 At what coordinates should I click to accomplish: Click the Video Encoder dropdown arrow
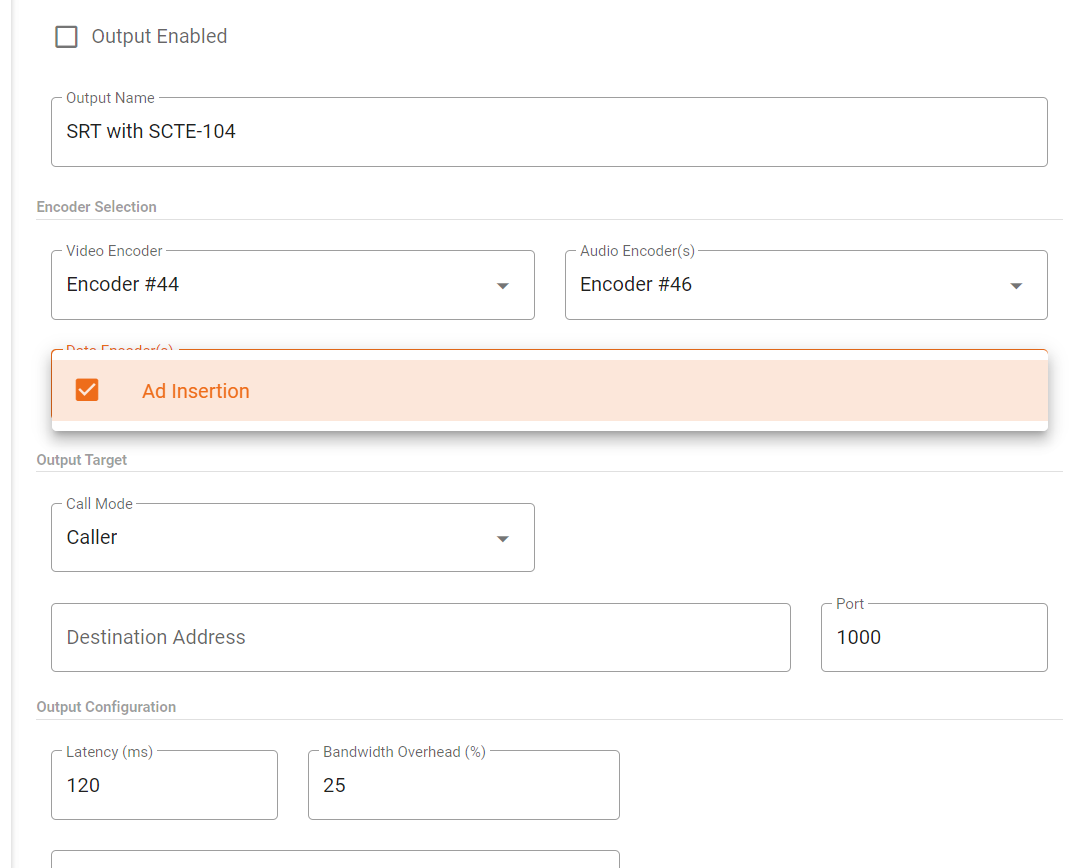(502, 285)
